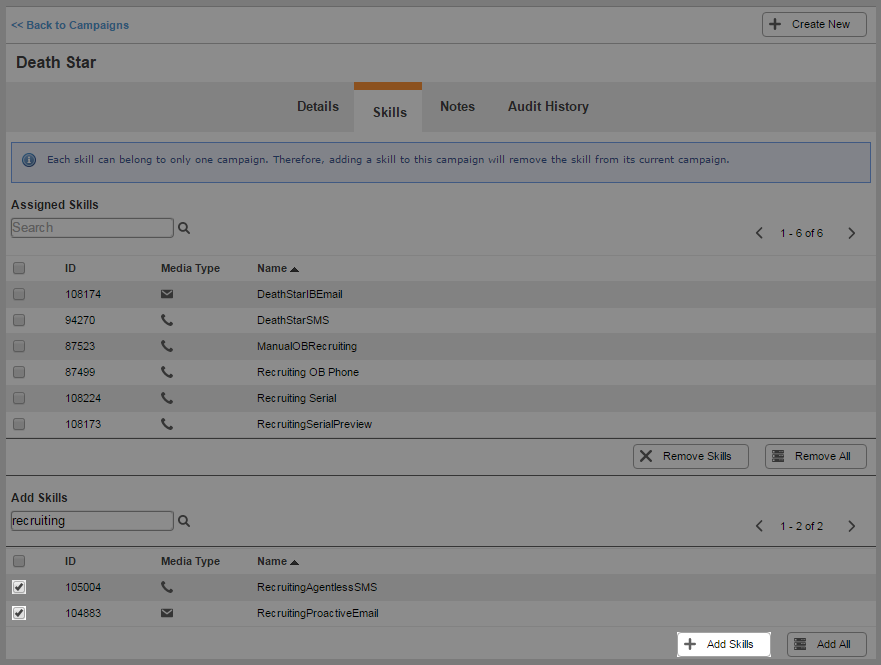
Task: Click the email icon for DeathStarIBEmail
Action: (x=167, y=294)
